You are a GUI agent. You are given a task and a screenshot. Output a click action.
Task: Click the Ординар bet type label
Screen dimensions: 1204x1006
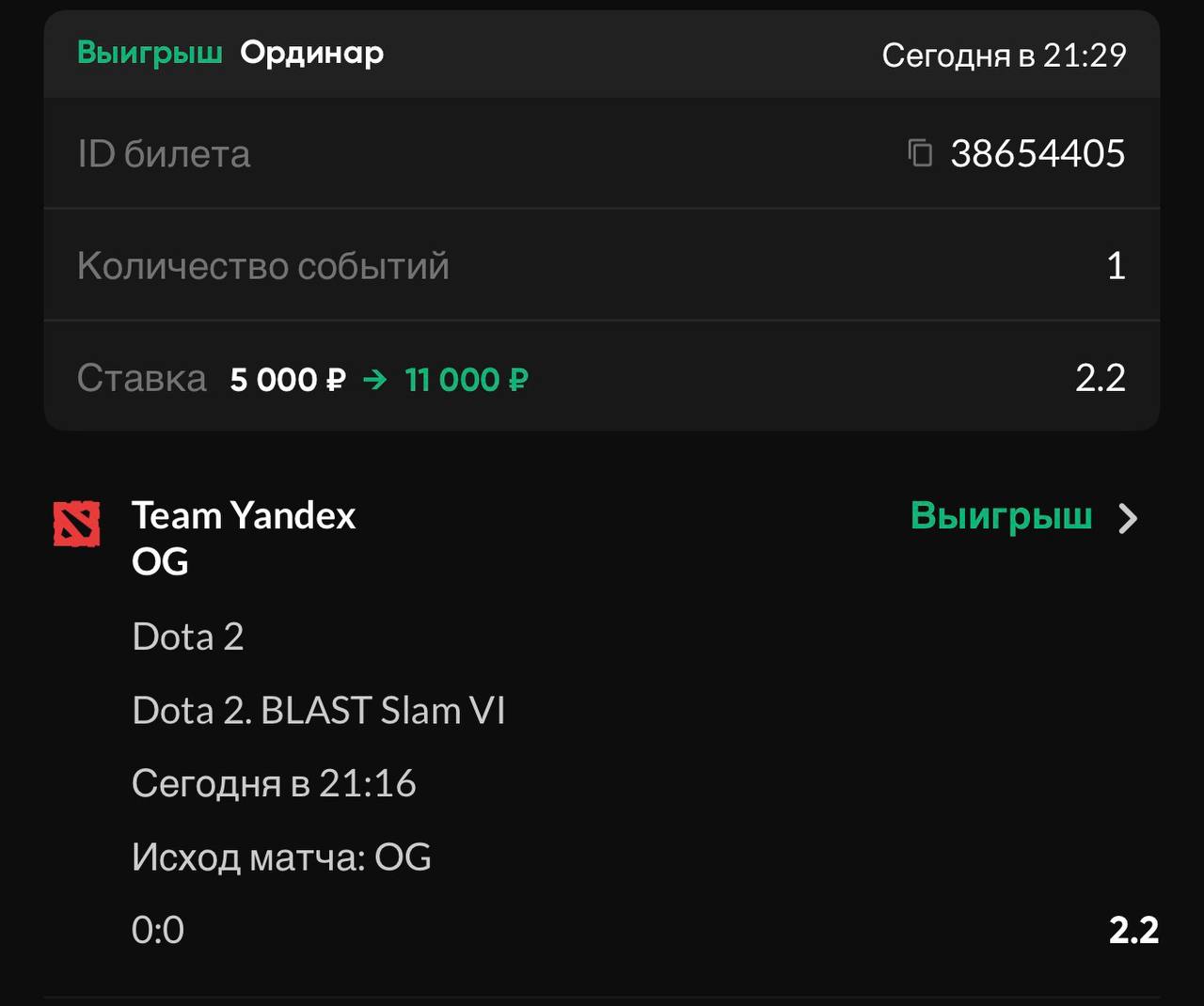(311, 53)
